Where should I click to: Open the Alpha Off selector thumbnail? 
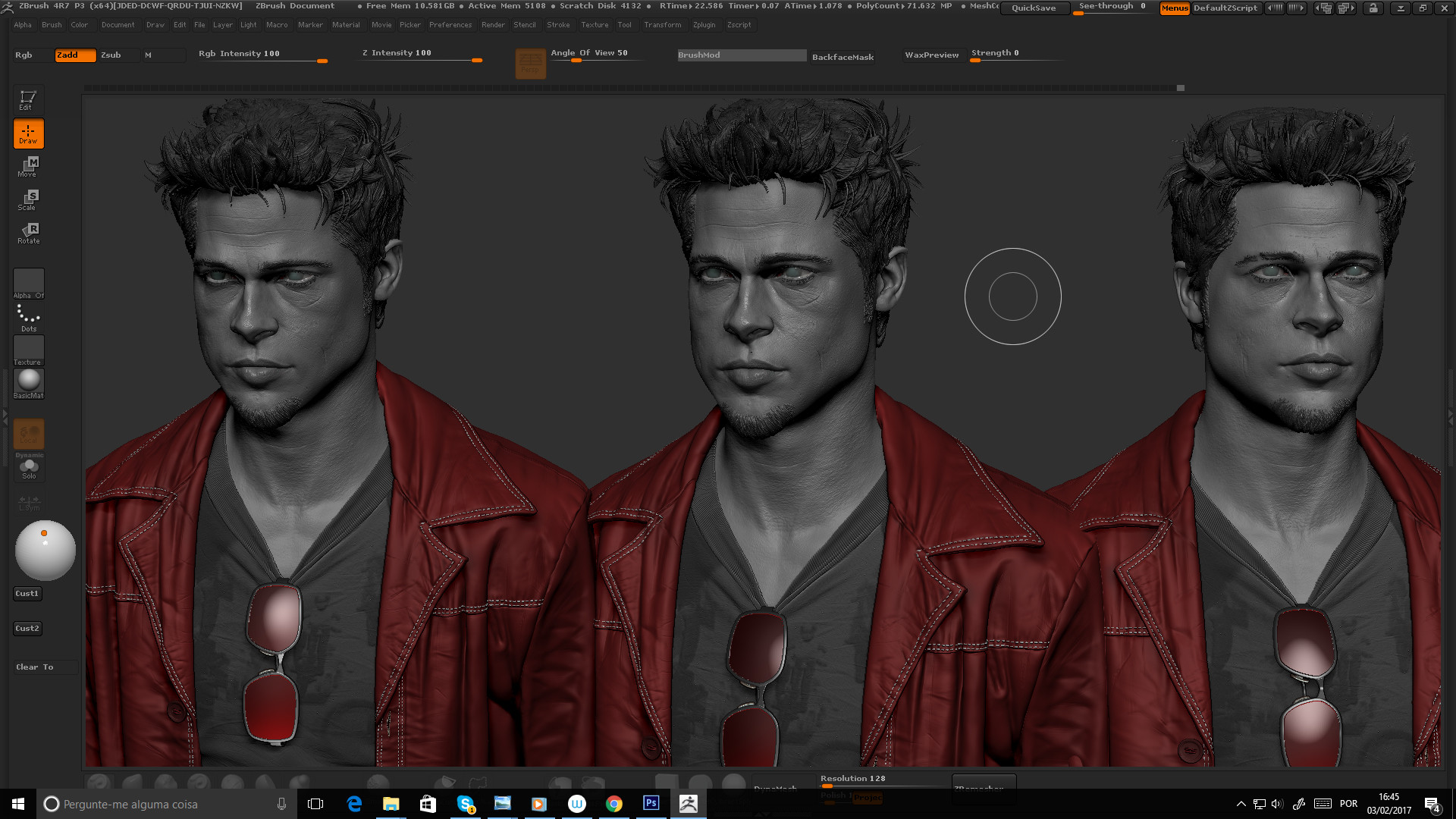29,284
